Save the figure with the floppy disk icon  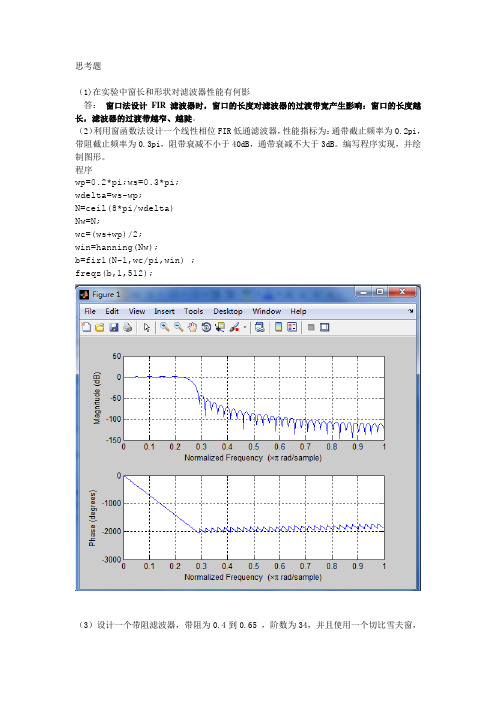pos(114,327)
